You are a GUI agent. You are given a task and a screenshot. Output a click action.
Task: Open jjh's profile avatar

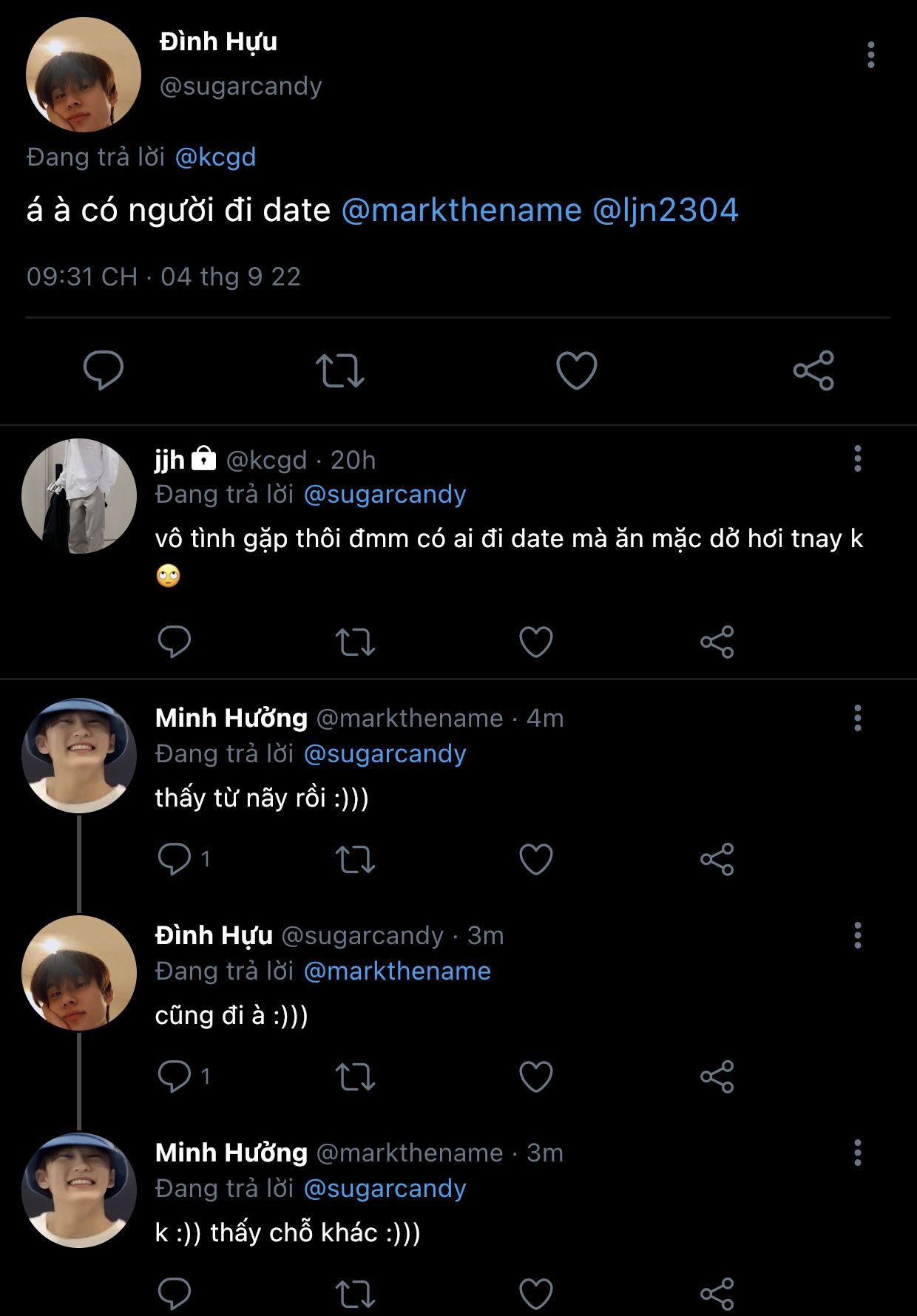tap(79, 496)
